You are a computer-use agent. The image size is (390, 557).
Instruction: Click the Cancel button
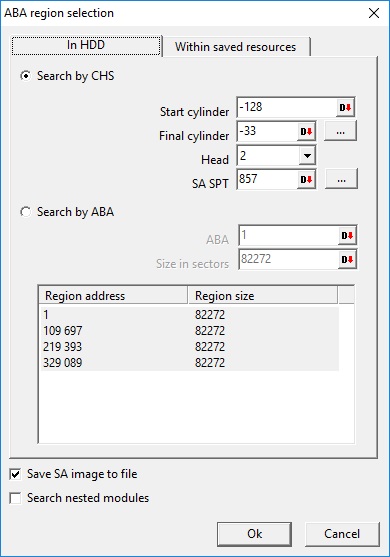[342, 534]
